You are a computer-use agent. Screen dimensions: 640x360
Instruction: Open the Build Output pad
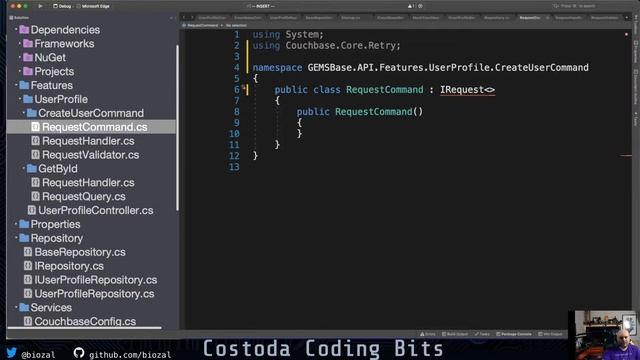click(x=455, y=334)
